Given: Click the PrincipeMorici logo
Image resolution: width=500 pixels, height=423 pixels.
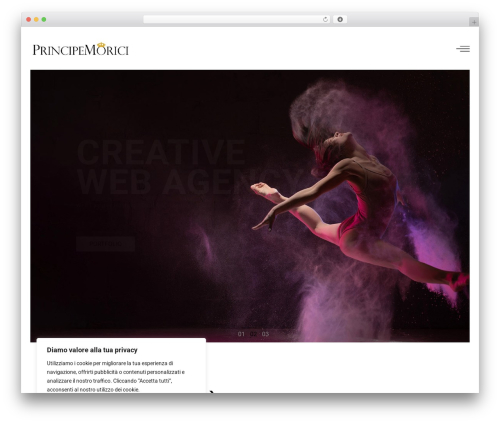Looking at the screenshot, I should click(x=80, y=49).
